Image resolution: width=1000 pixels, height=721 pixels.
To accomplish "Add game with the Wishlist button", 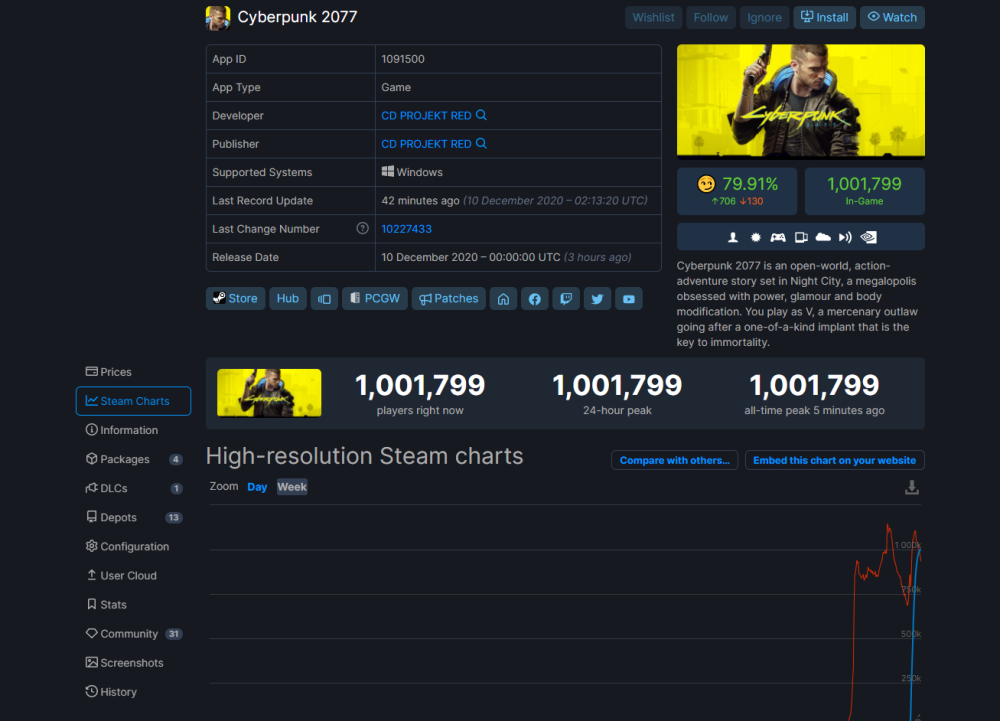I will [x=653, y=17].
